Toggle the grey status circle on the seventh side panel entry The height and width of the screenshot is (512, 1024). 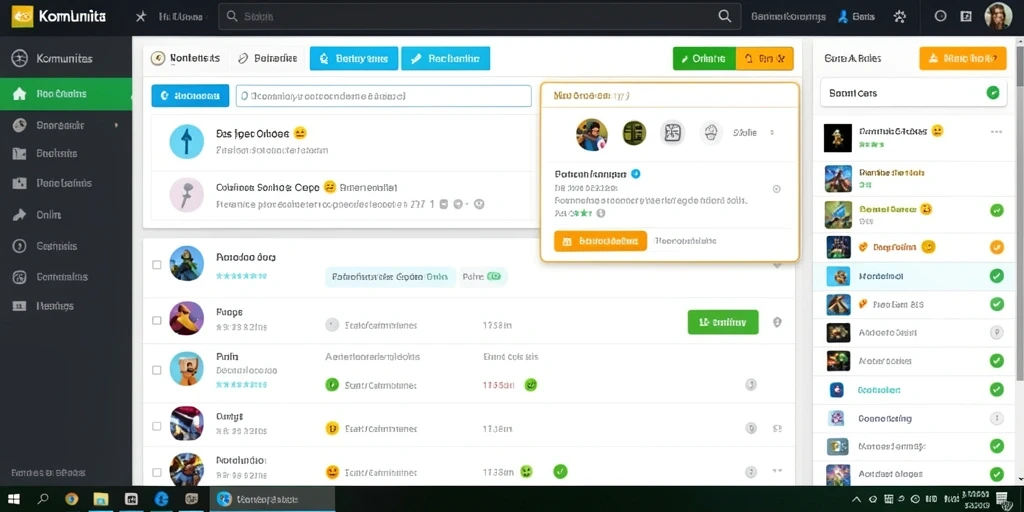pos(997,332)
